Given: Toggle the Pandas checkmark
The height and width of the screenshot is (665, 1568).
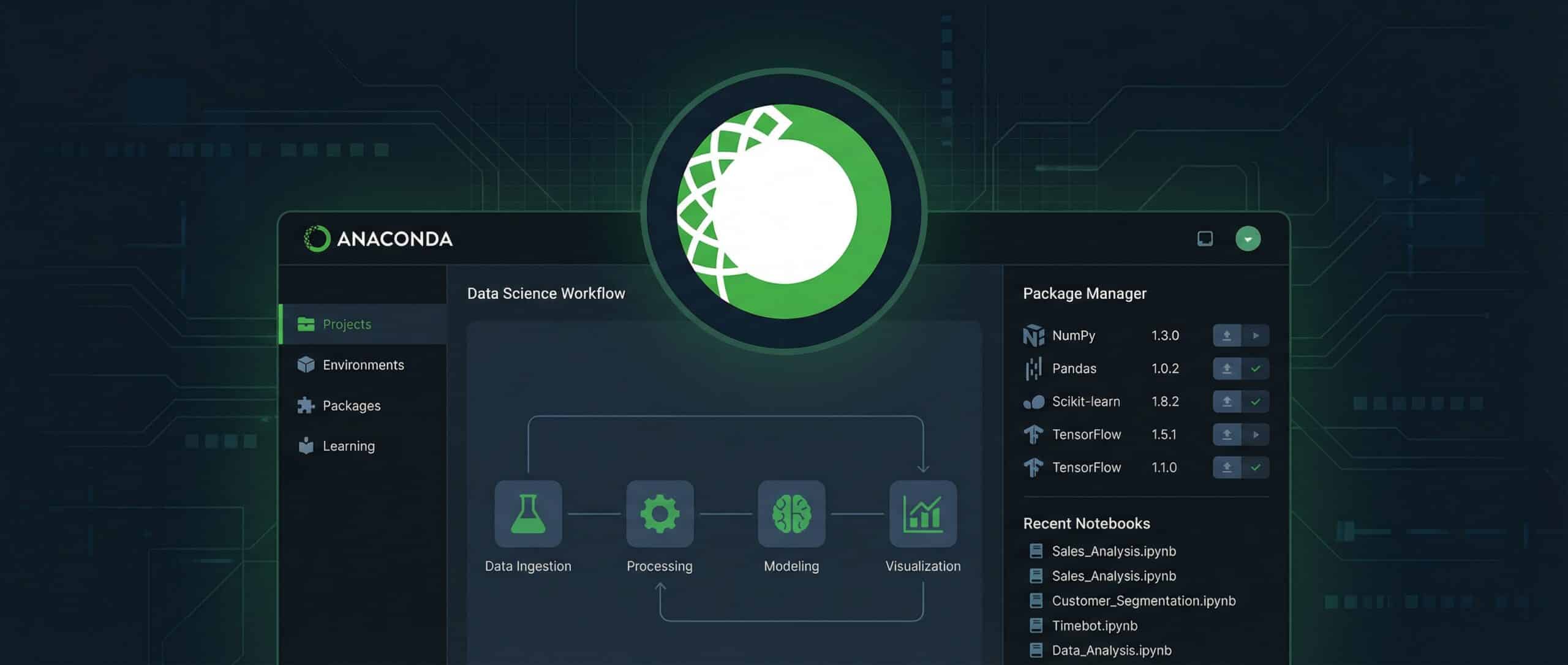Looking at the screenshot, I should pyautogui.click(x=1256, y=369).
